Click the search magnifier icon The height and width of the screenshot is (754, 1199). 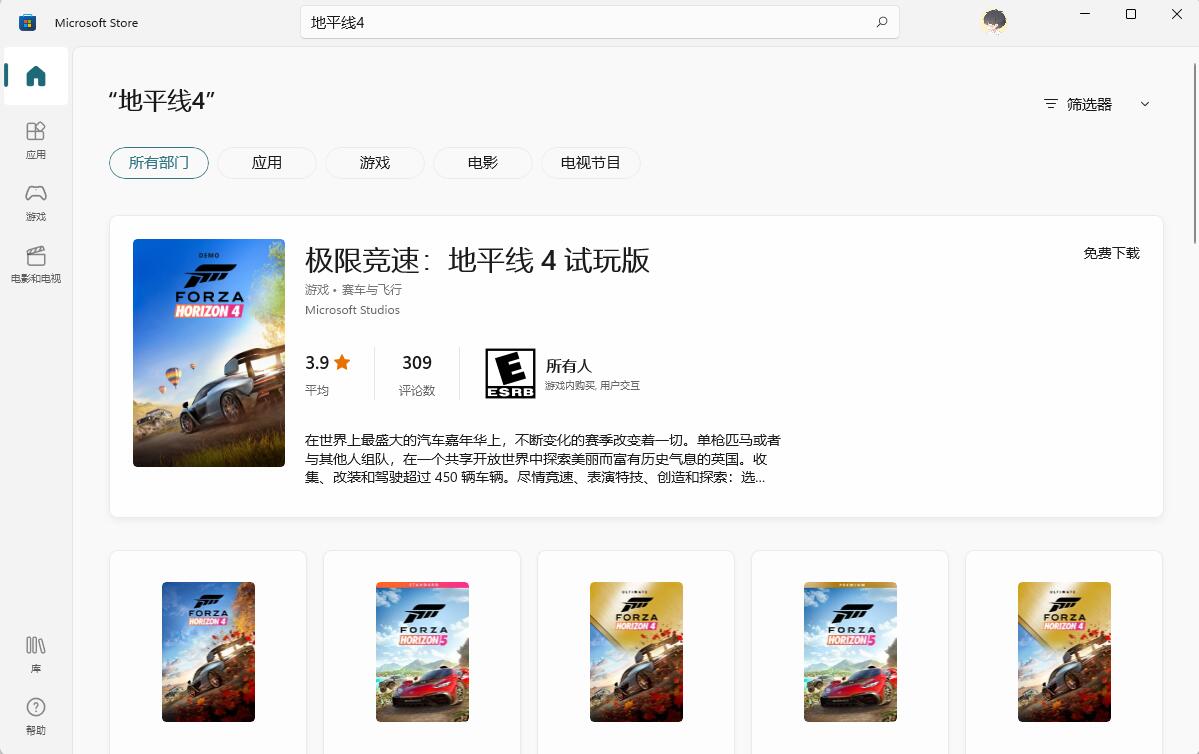(x=882, y=22)
